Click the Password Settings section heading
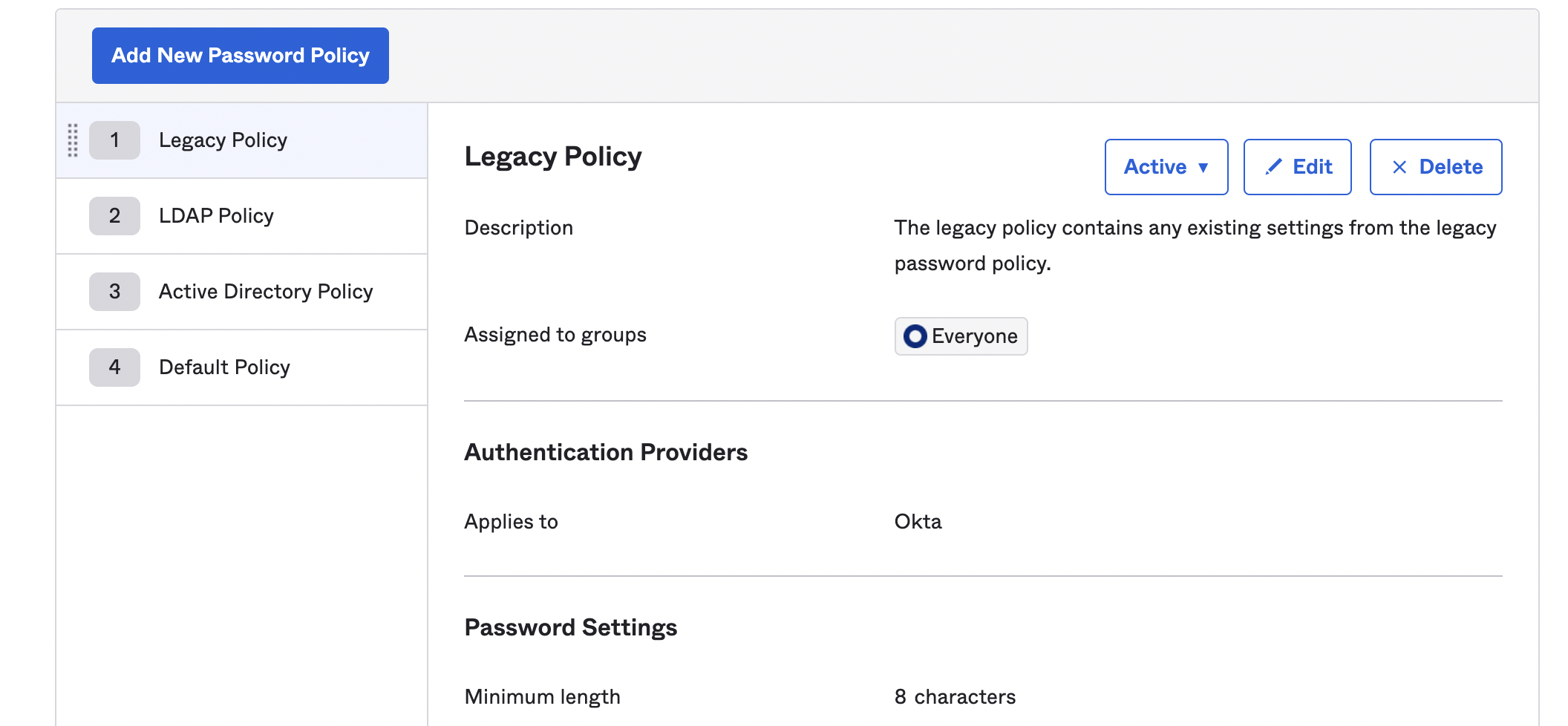Viewport: 1568px width, 726px height. pos(570,627)
